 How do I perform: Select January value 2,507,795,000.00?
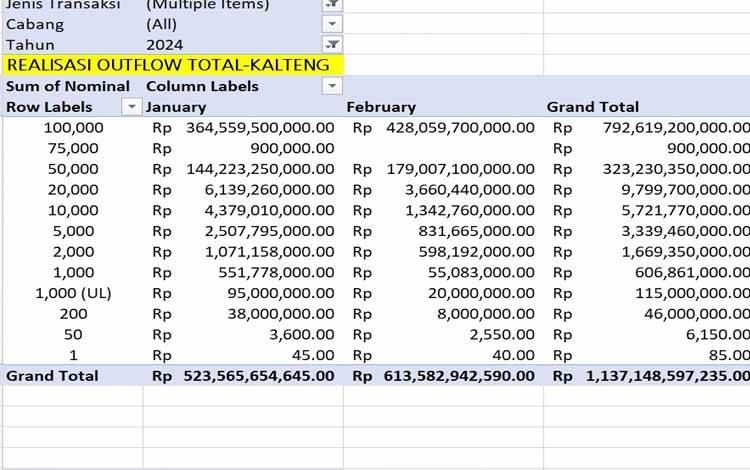tap(269, 231)
